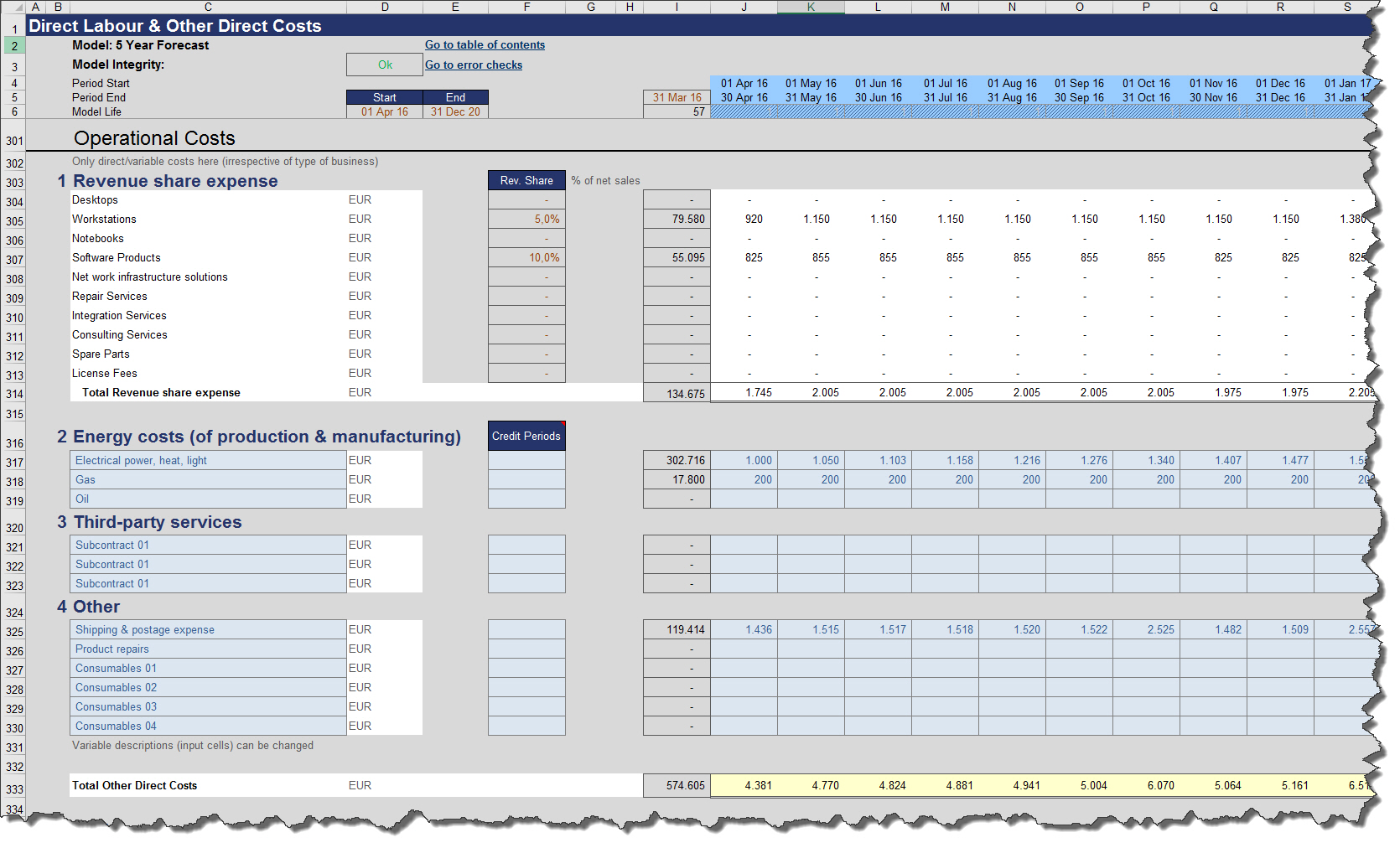The image size is (1400, 848).
Task: Select the Model Integrity 'Ok' status cell
Action: 385,65
